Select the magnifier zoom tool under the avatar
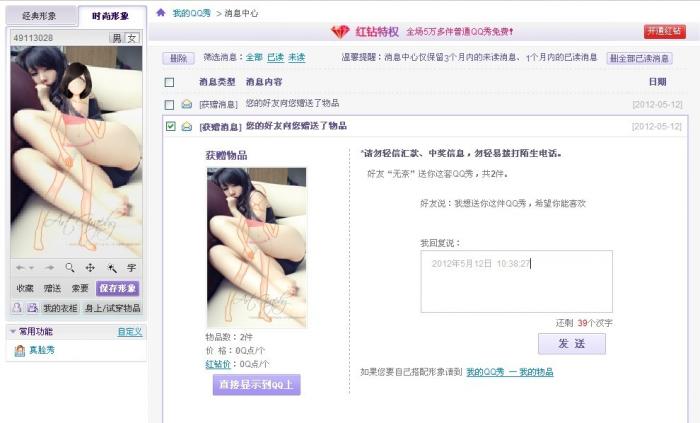This screenshot has height=423, width=700. pyautogui.click(x=70, y=267)
